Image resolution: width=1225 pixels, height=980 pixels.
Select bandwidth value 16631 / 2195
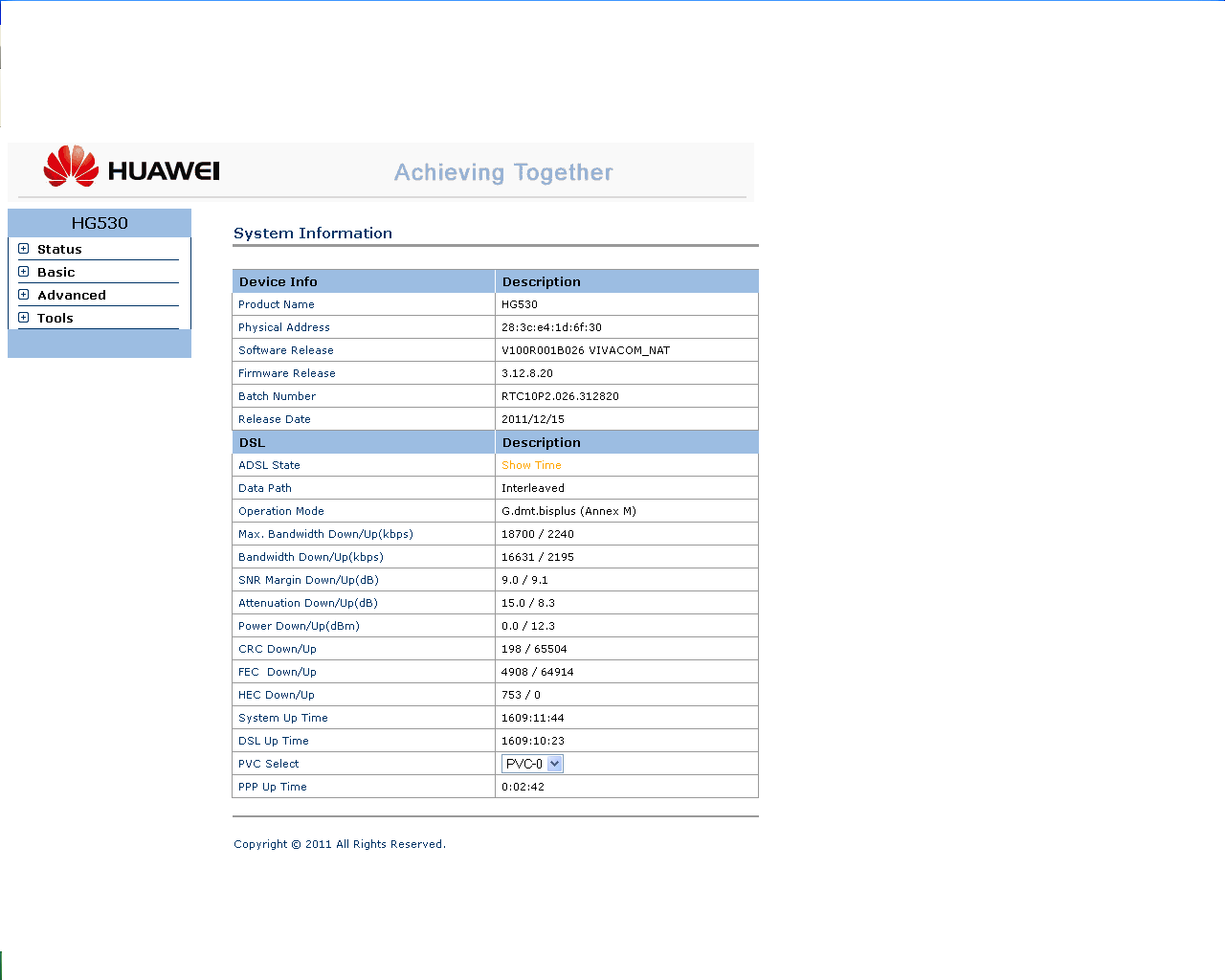coord(538,557)
